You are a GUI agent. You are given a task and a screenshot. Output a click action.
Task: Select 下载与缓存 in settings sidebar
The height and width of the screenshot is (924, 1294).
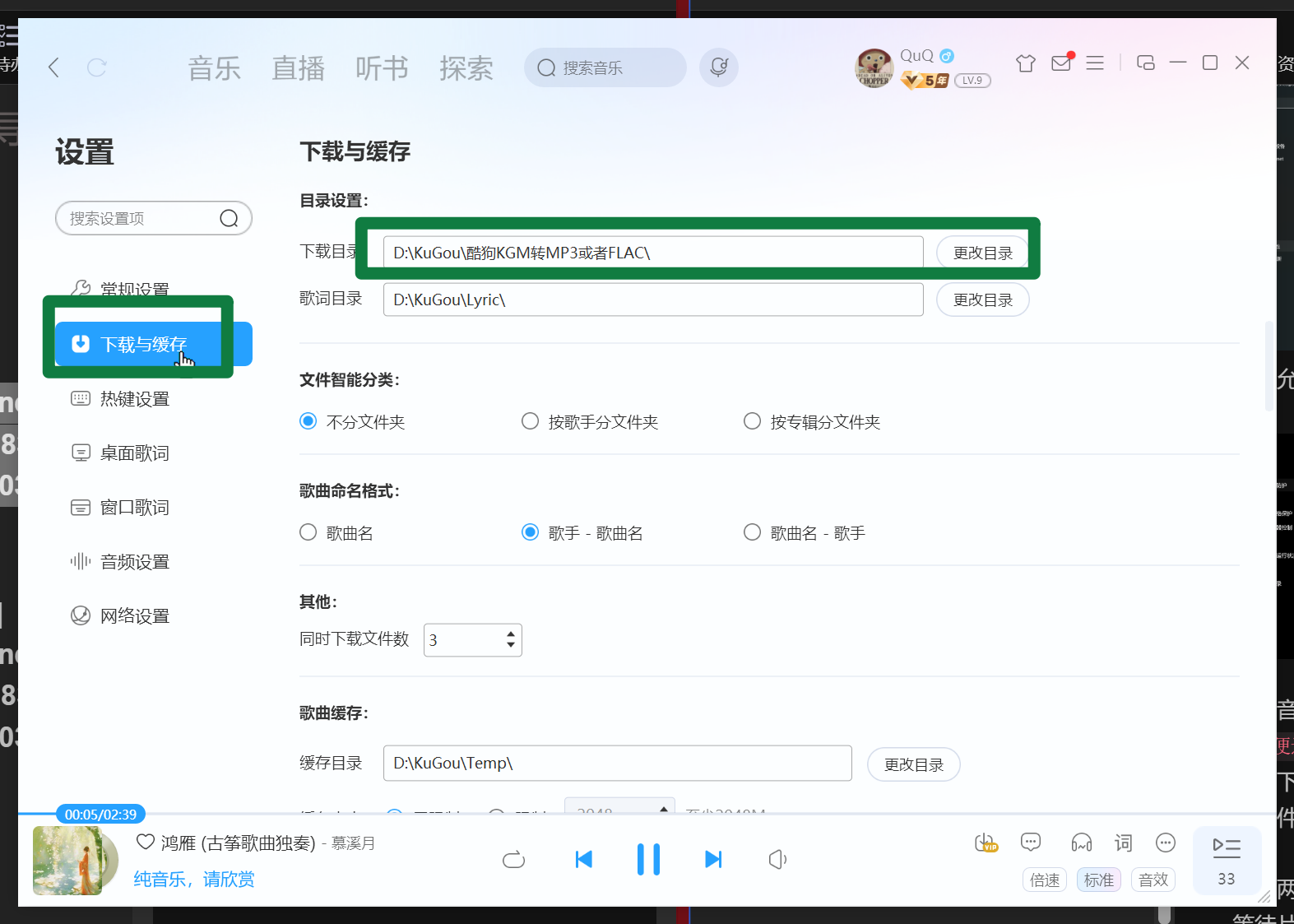point(154,344)
